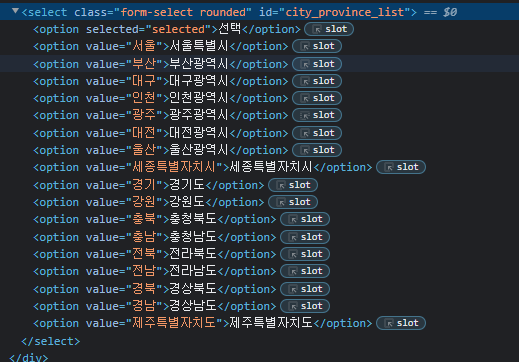Screen dimensions: 519x362
Task: Click slot badge beside 세종특별자치시 option
Action: click(401, 167)
